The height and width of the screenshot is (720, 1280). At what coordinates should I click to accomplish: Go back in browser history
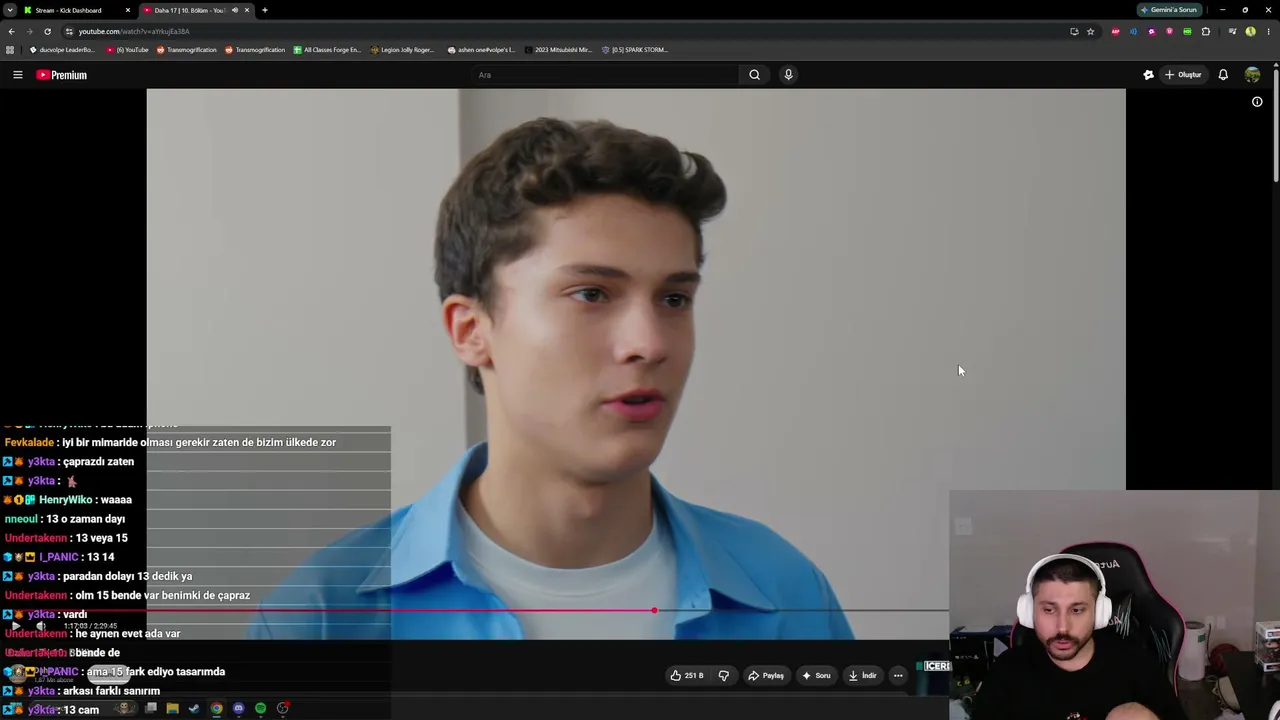11,31
